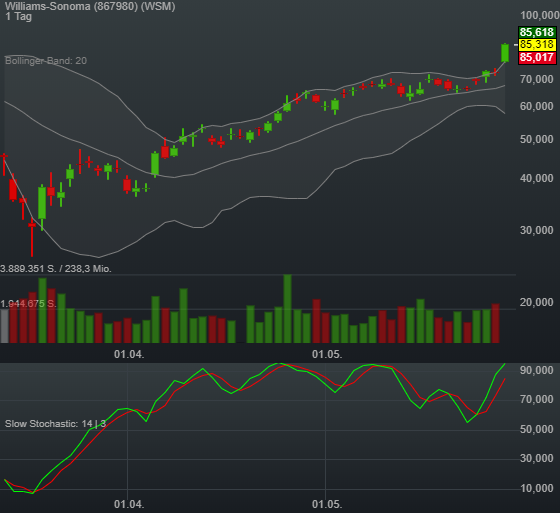The width and height of the screenshot is (560, 513).
Task: Click the 70,000 stochastic axis label
Action: point(537,399)
